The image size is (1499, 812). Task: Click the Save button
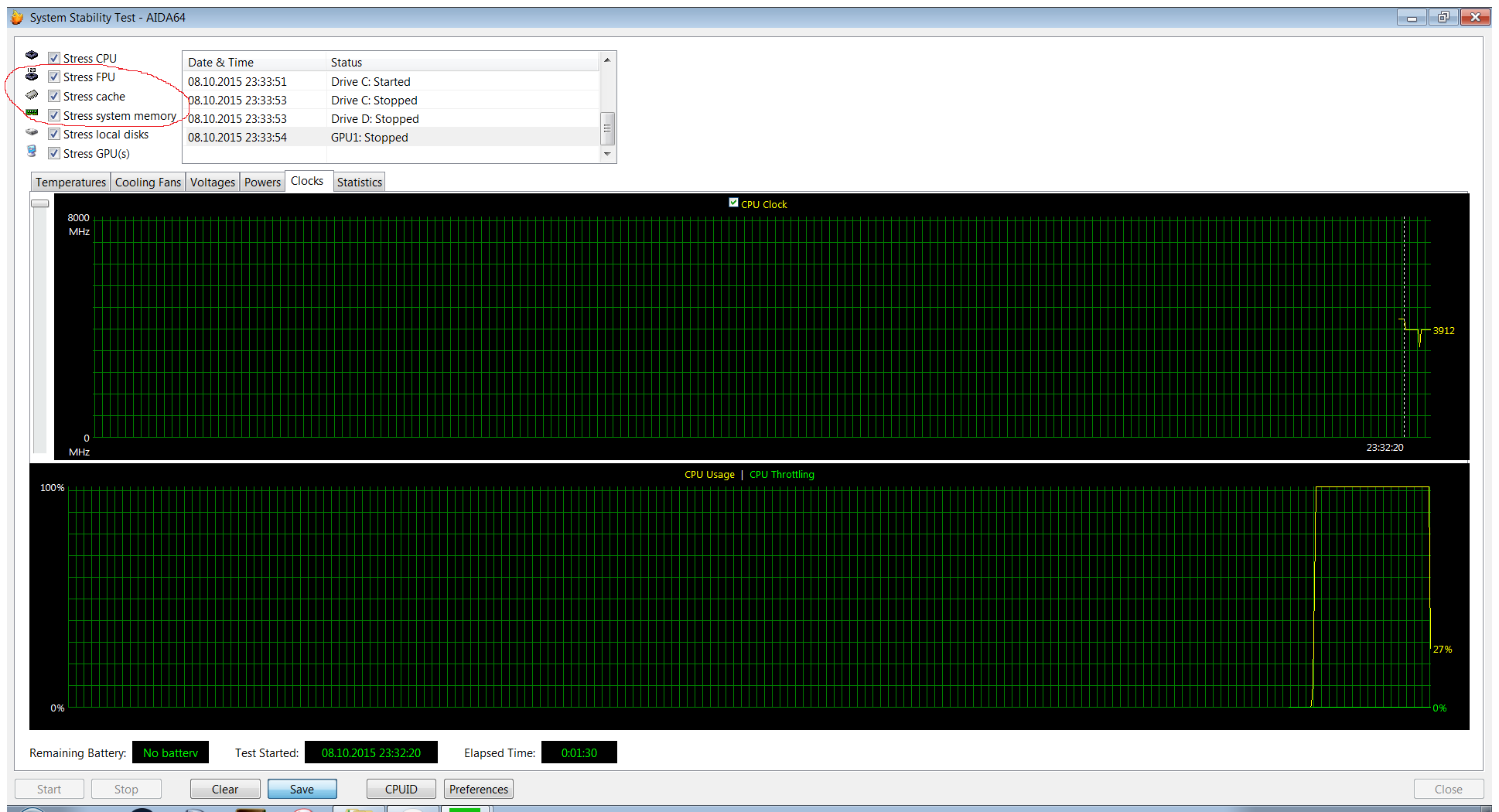tap(302, 789)
